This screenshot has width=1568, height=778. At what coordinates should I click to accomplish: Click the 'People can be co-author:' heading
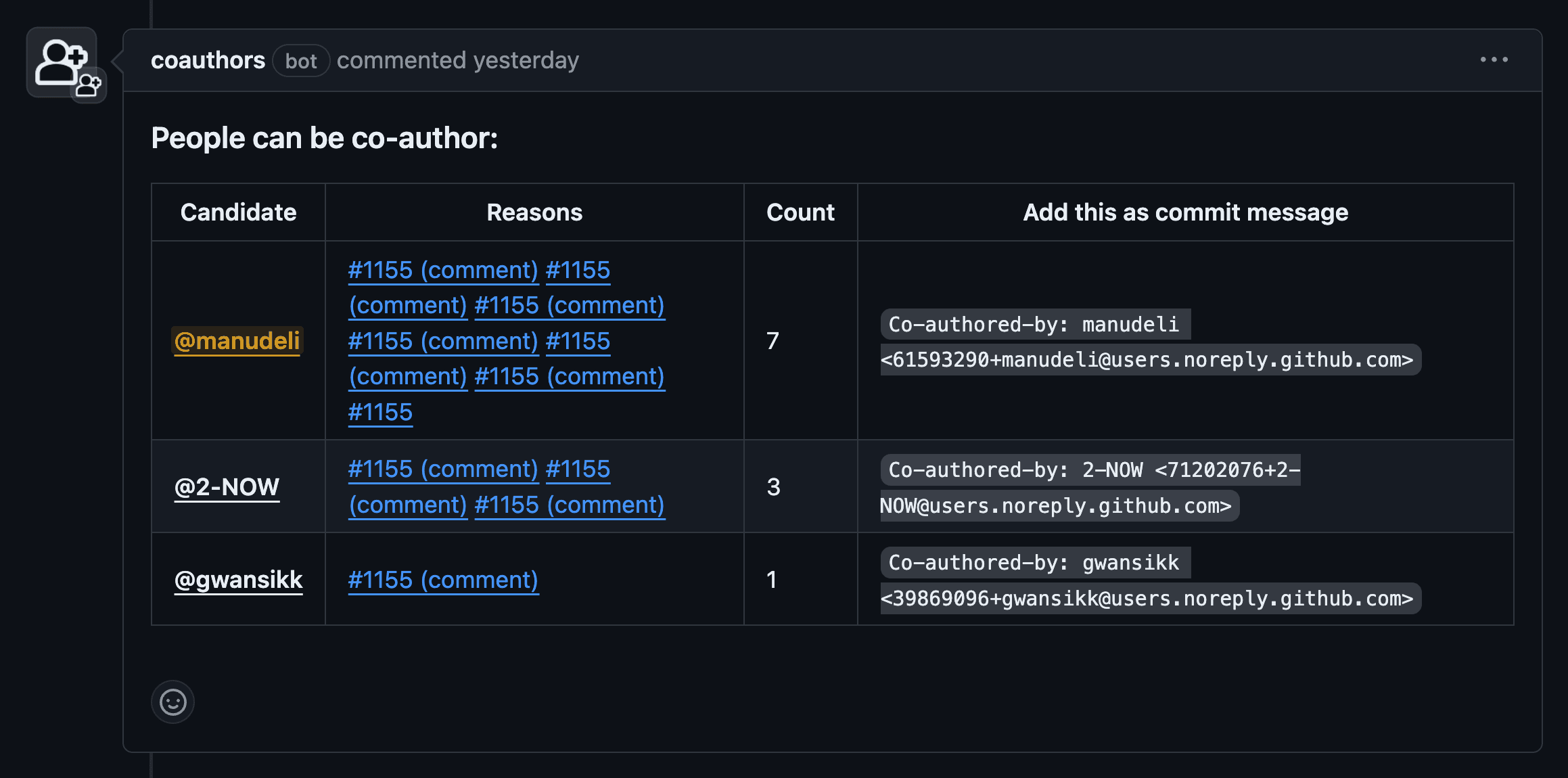(325, 138)
